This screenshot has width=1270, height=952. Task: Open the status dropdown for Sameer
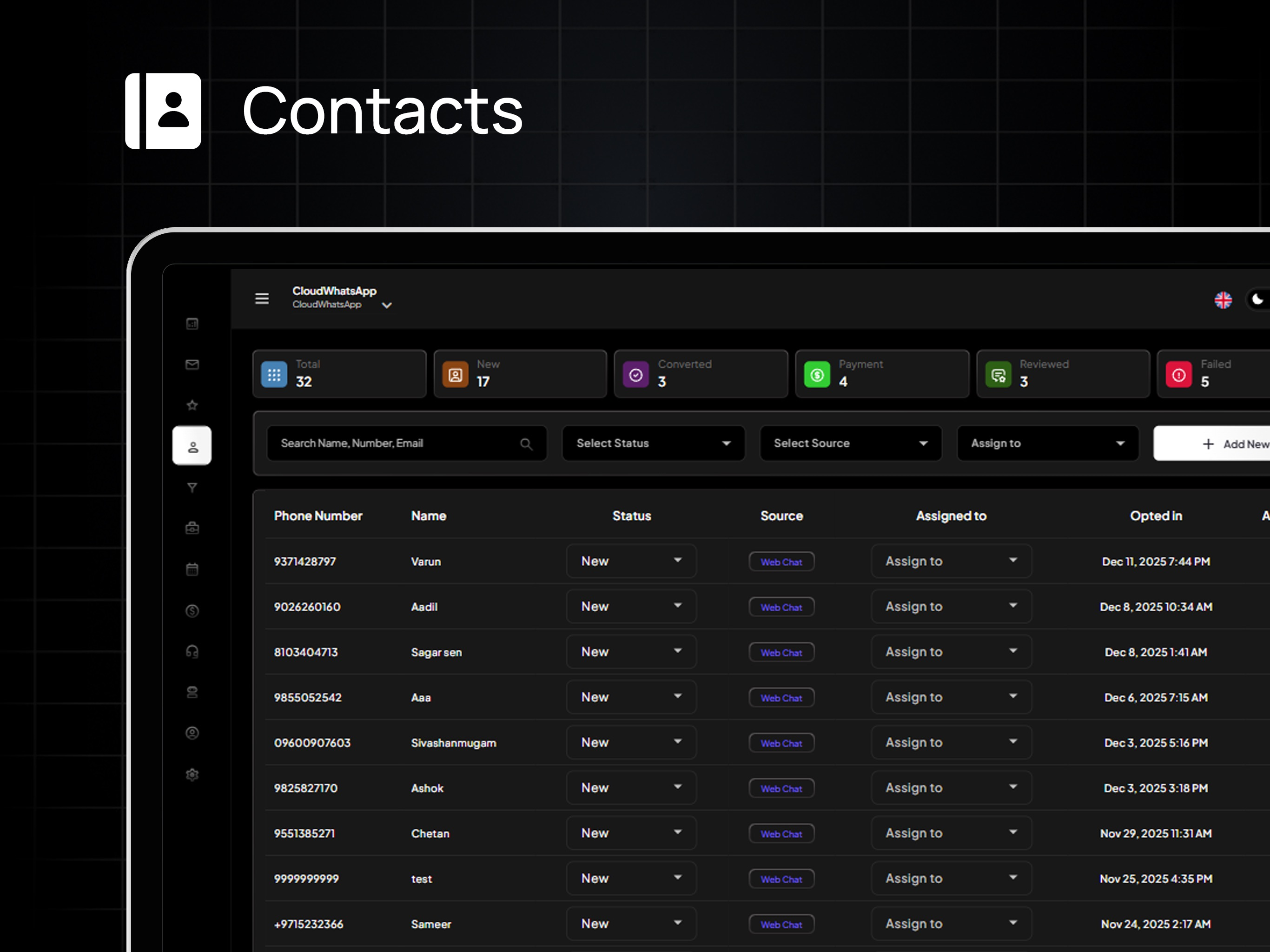[x=632, y=924]
